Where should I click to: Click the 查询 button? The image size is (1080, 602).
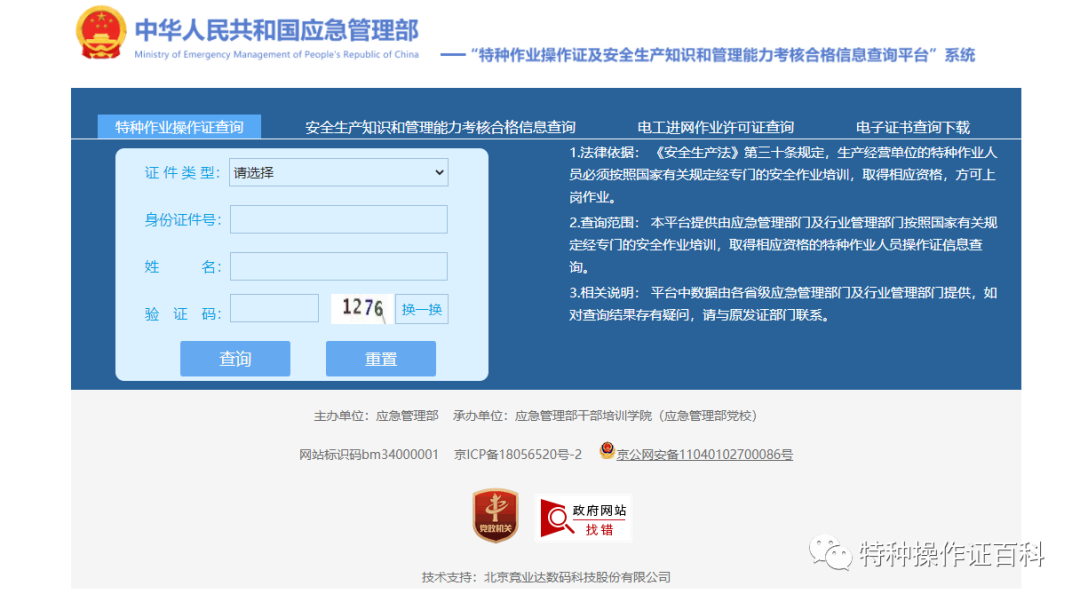pos(235,358)
